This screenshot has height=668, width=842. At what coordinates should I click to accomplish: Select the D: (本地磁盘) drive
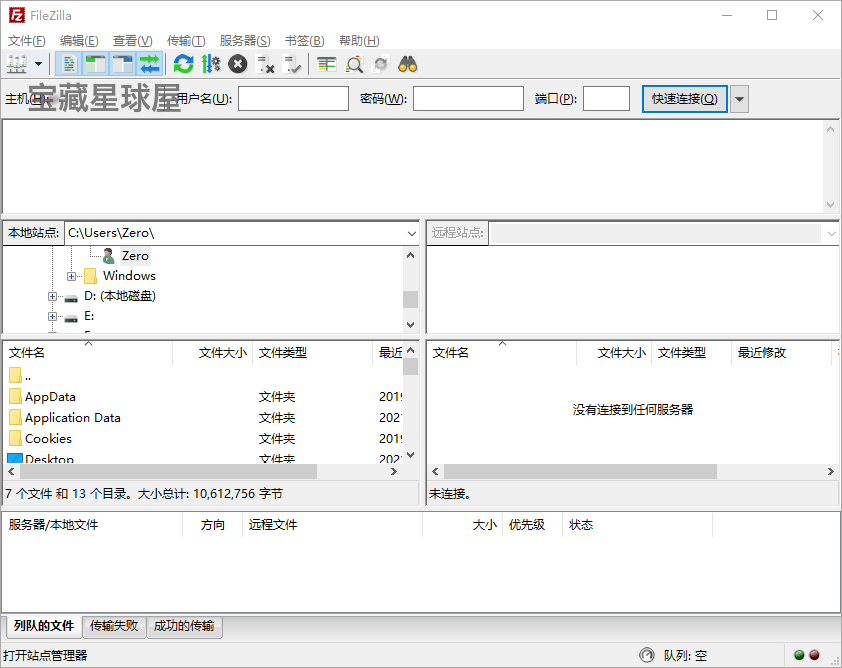120,296
